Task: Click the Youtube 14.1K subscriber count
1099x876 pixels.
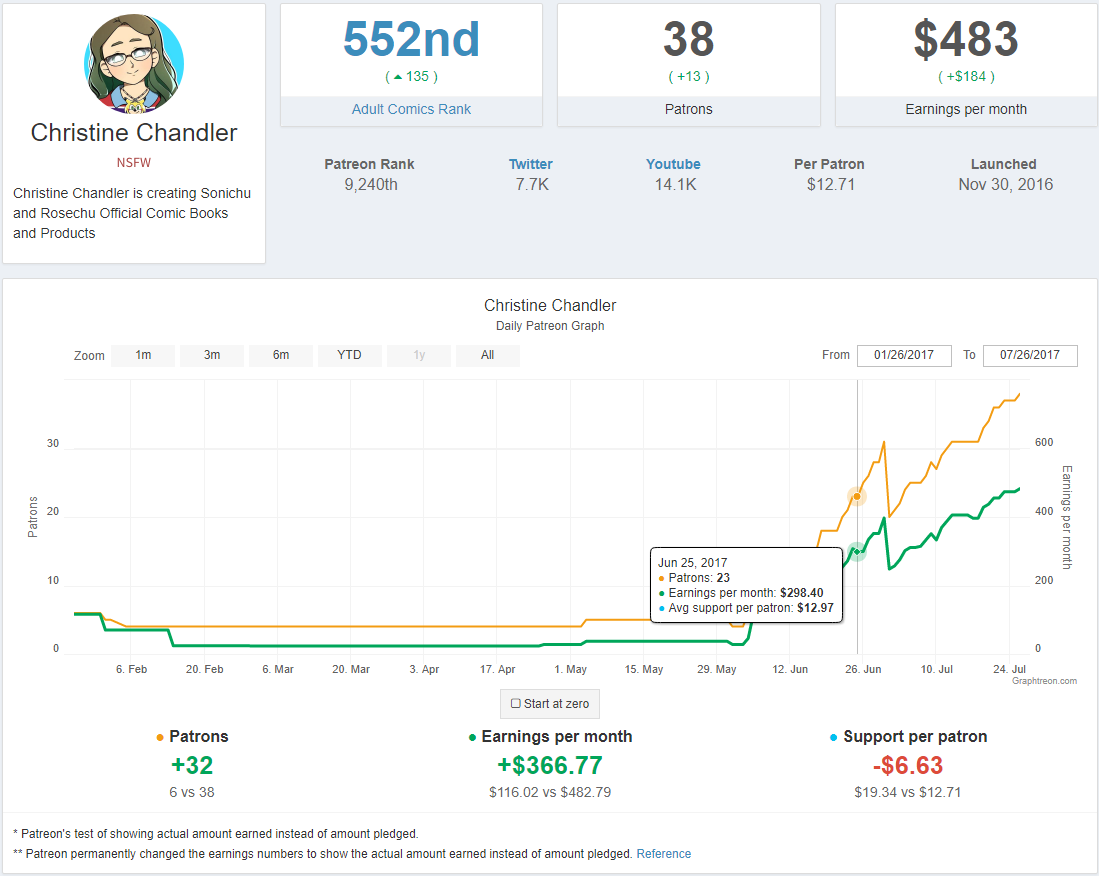Action: [x=676, y=184]
